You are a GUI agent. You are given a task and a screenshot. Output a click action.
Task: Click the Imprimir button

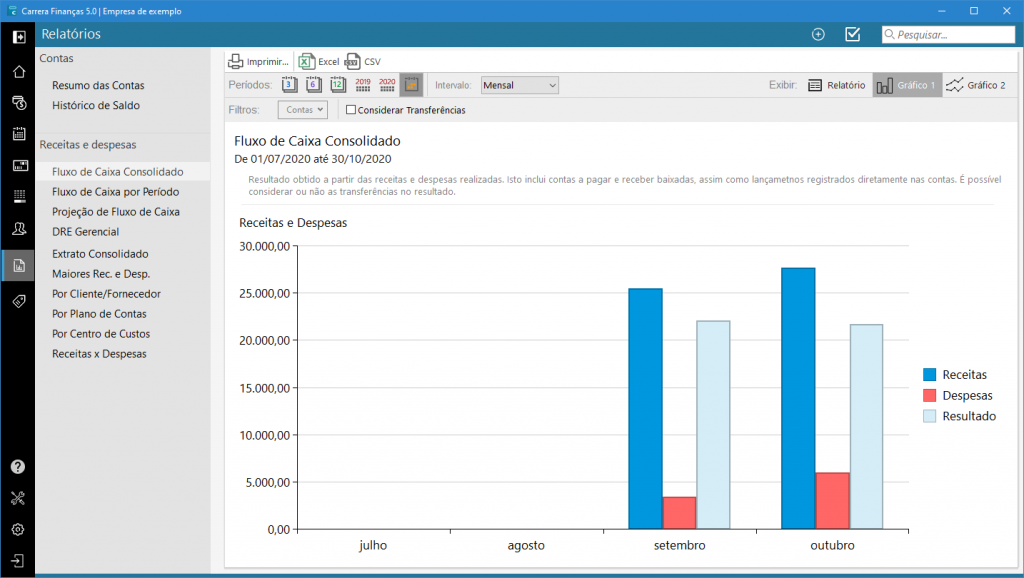[259, 61]
